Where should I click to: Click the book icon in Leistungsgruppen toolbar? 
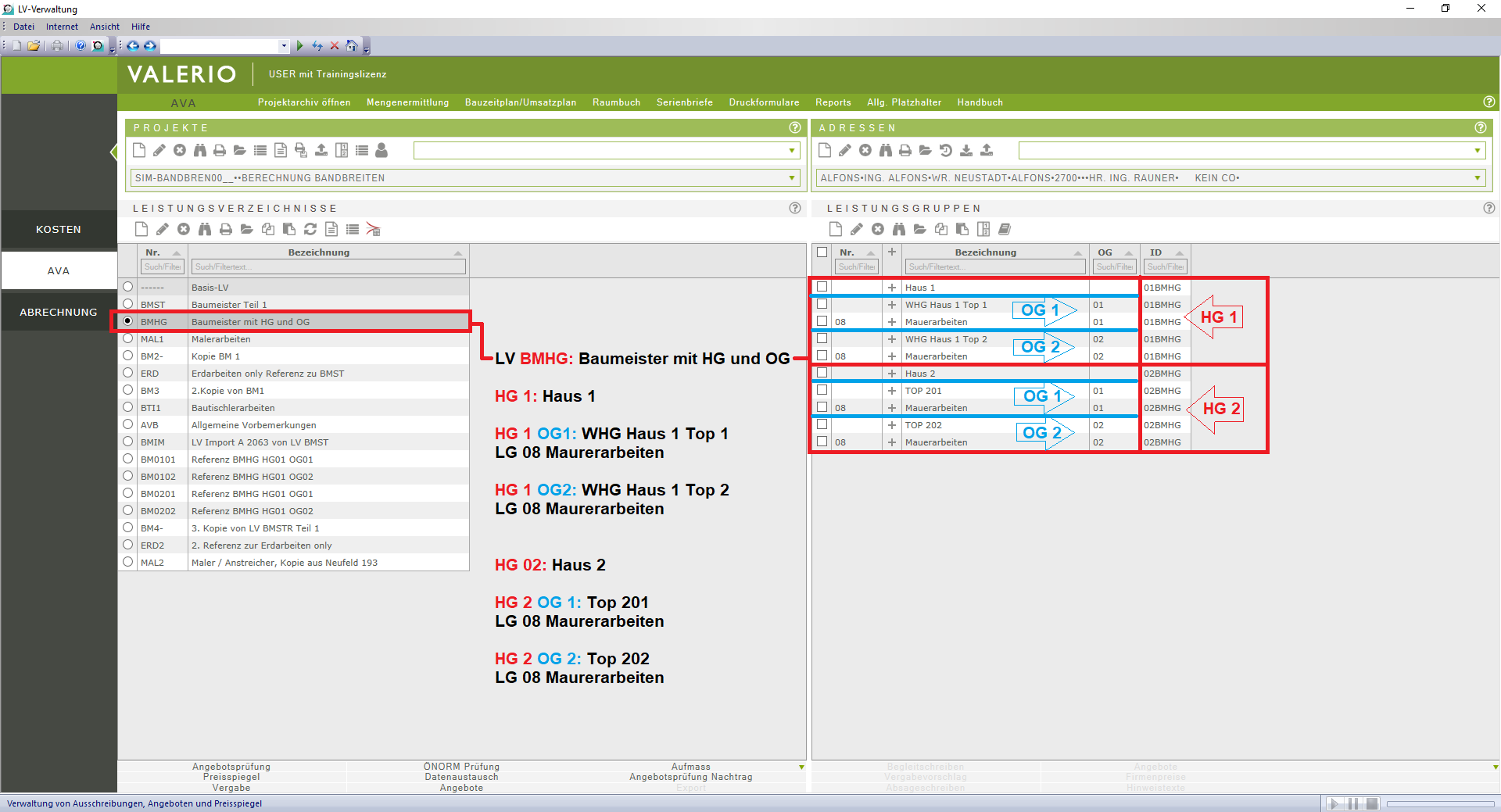click(x=1005, y=229)
